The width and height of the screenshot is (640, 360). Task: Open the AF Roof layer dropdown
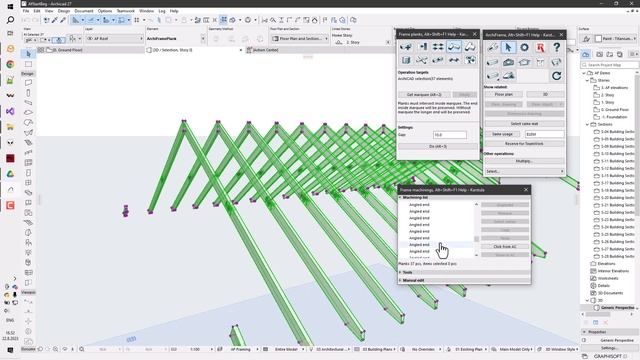click(115, 38)
